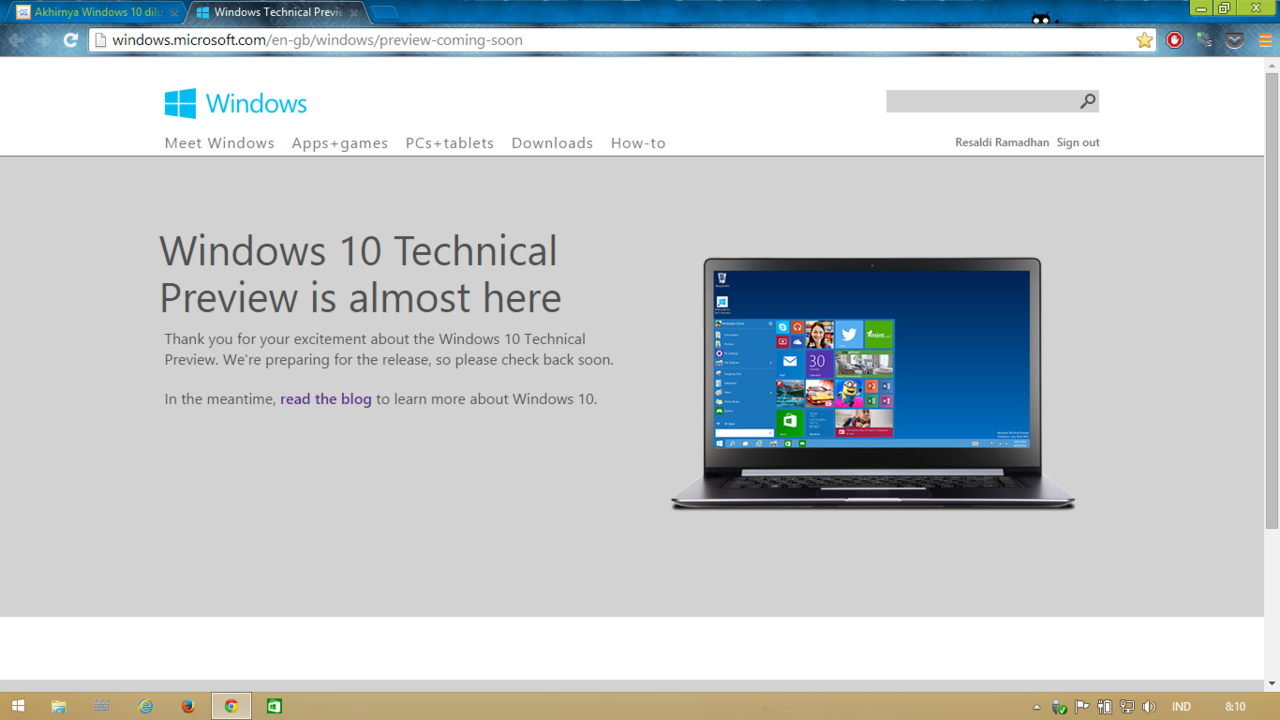
Task: Open PCs+tablets menu
Action: 450,143
